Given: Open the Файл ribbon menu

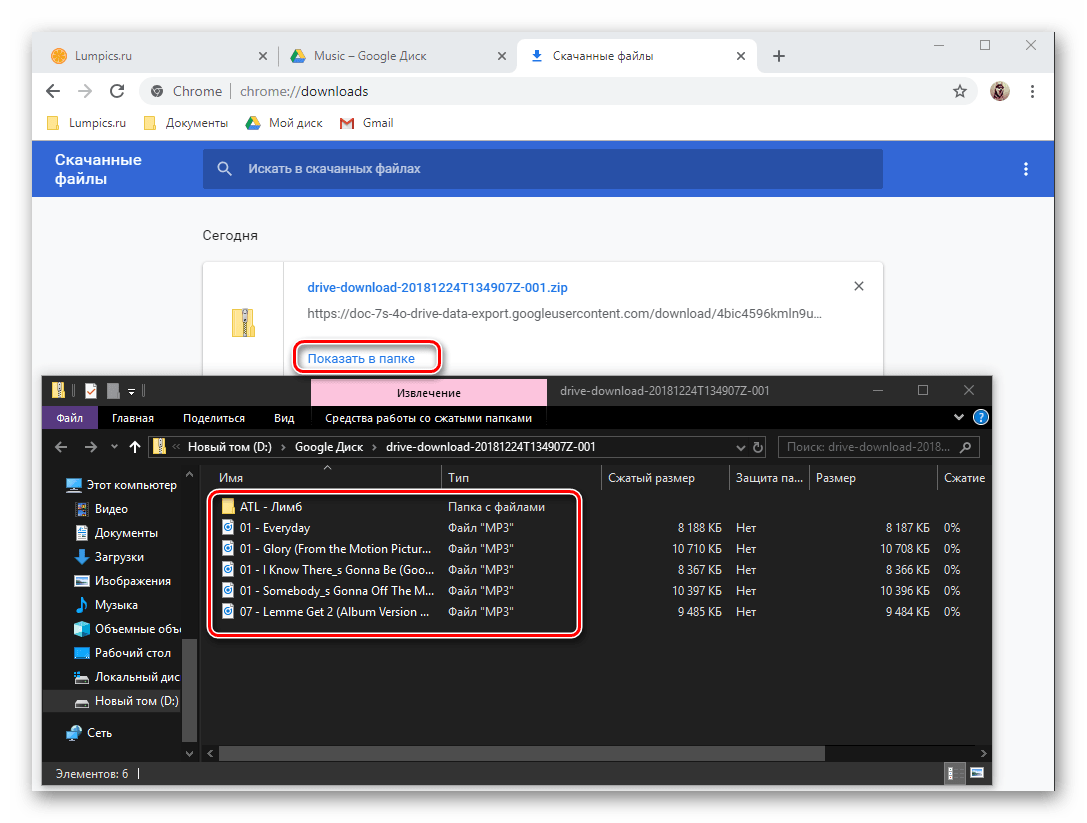Looking at the screenshot, I should [69, 418].
